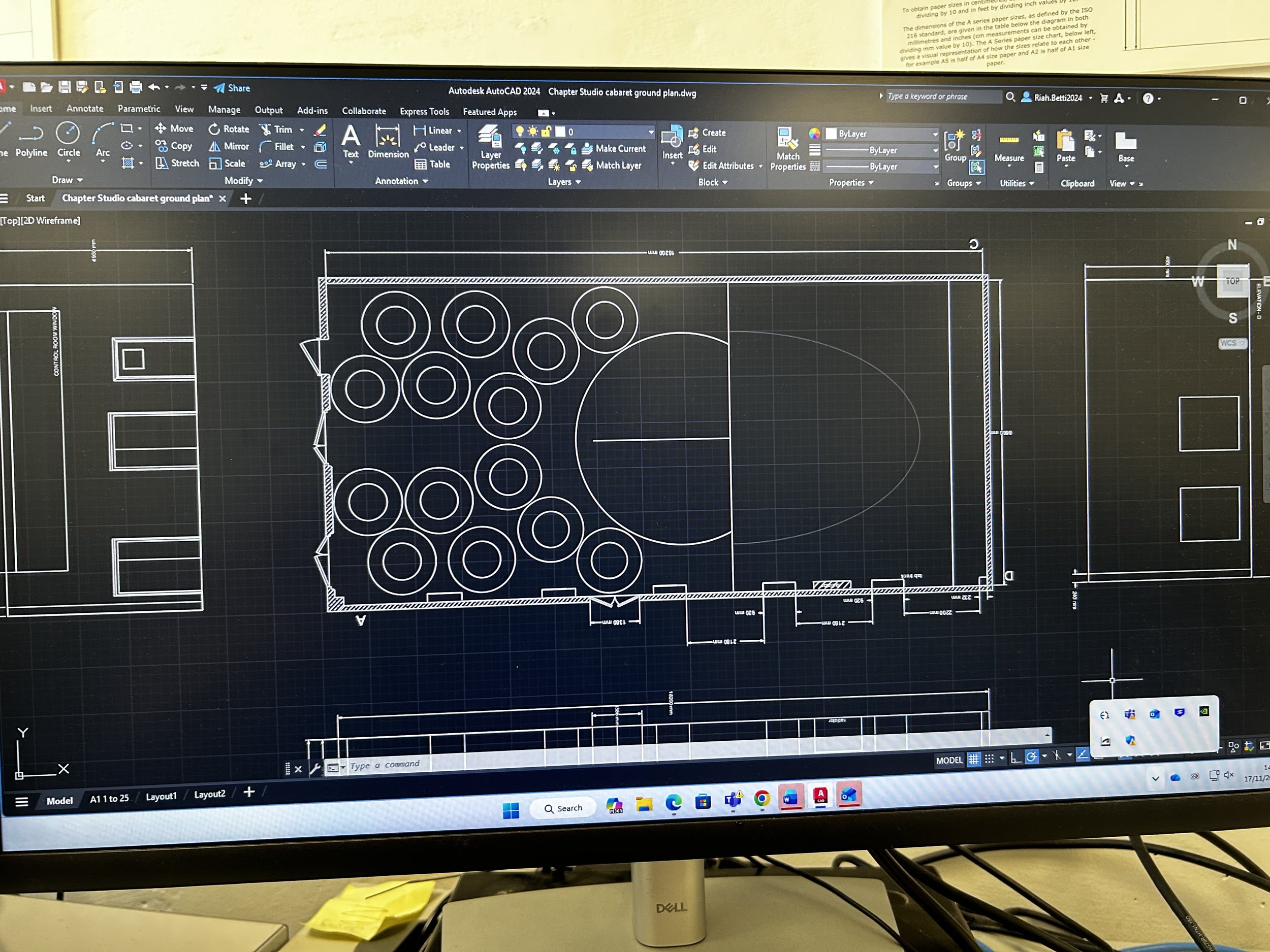This screenshot has height=952, width=1270.
Task: Toggle snap mode in status bar
Action: tap(989, 759)
